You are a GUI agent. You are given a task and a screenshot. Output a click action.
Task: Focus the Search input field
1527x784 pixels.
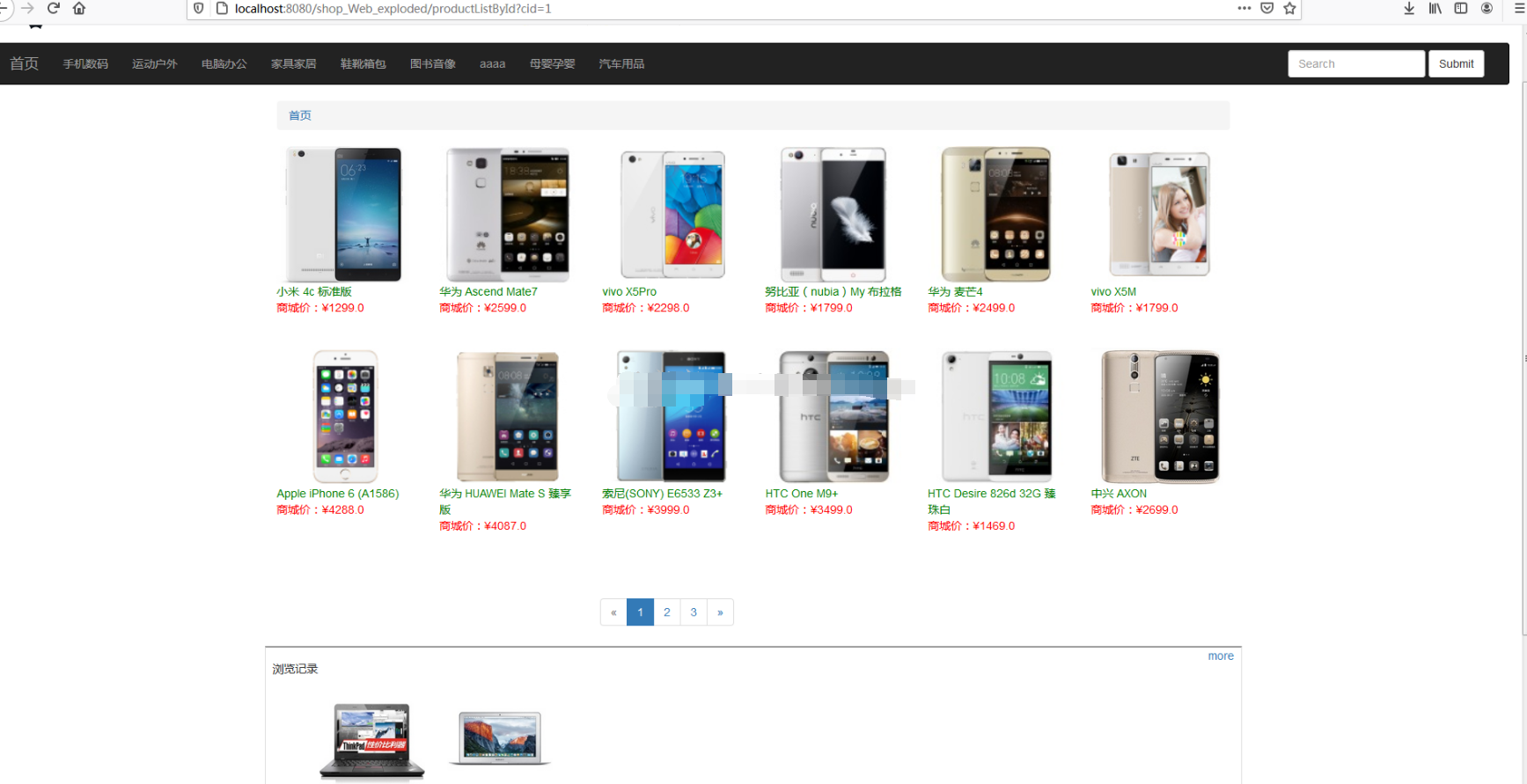(1356, 63)
